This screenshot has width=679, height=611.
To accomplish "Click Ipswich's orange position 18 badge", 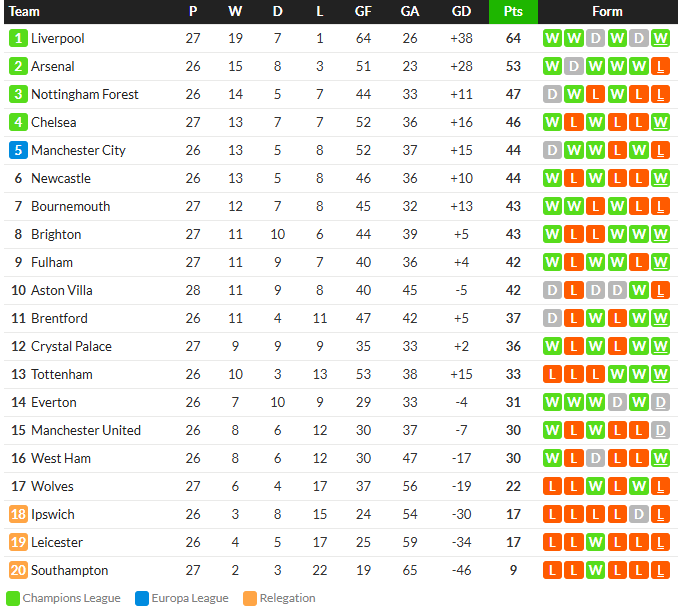I will 18,514.
